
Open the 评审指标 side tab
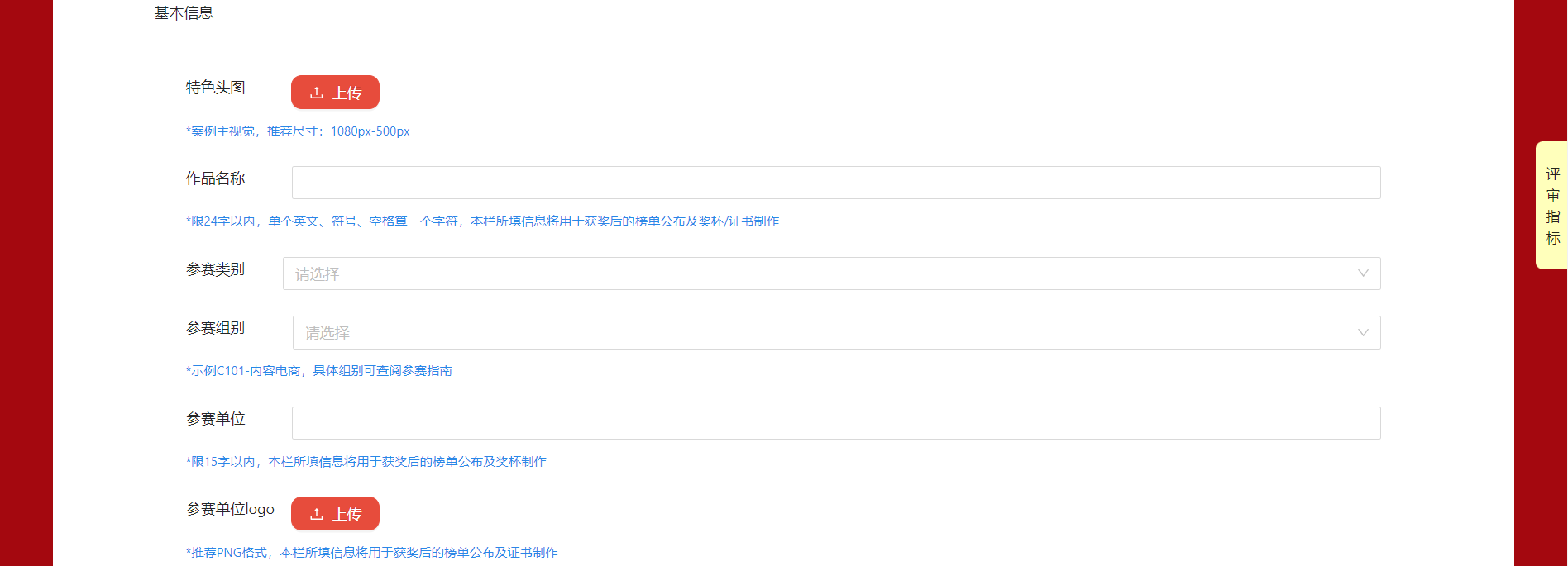point(1552,206)
